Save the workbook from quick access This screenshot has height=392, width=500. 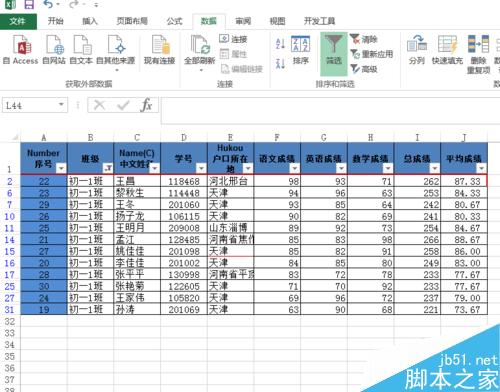pyautogui.click(x=29, y=4)
